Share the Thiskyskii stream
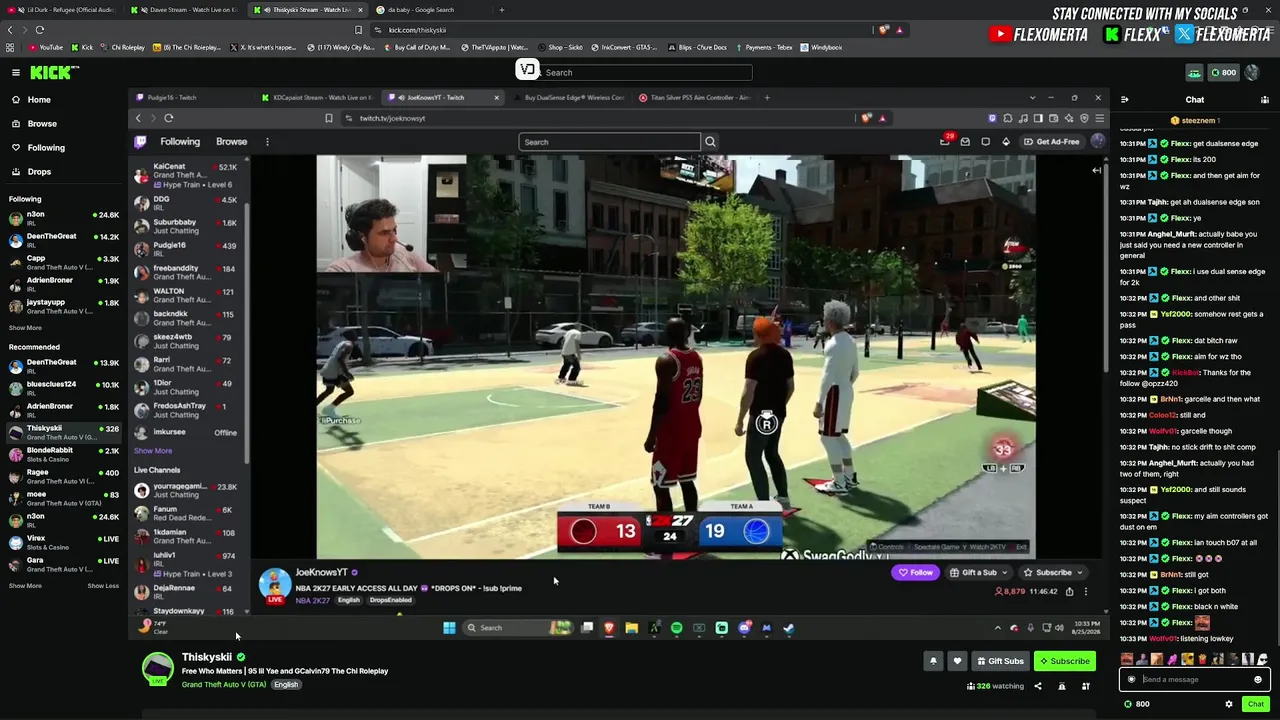The width and height of the screenshot is (1280, 720). tap(1037, 686)
